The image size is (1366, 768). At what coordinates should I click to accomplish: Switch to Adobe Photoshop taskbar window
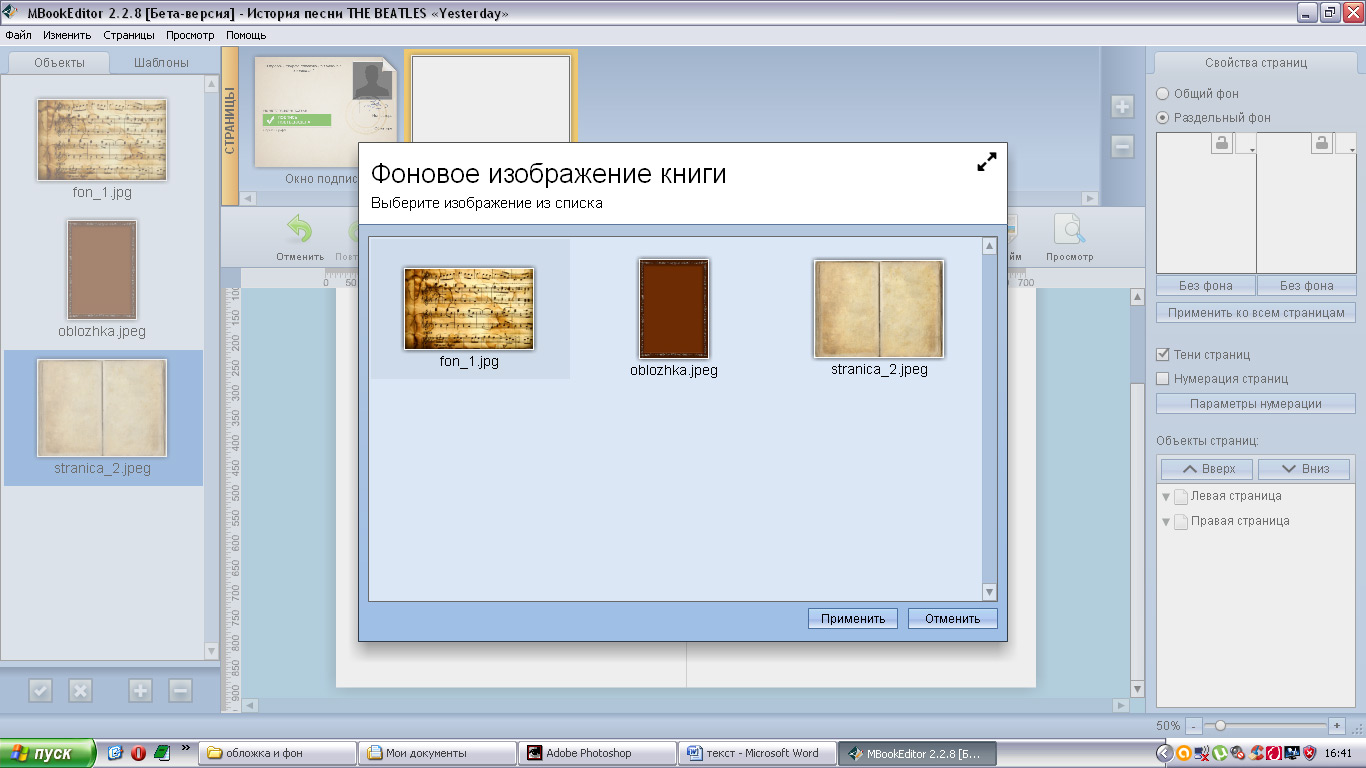point(596,753)
